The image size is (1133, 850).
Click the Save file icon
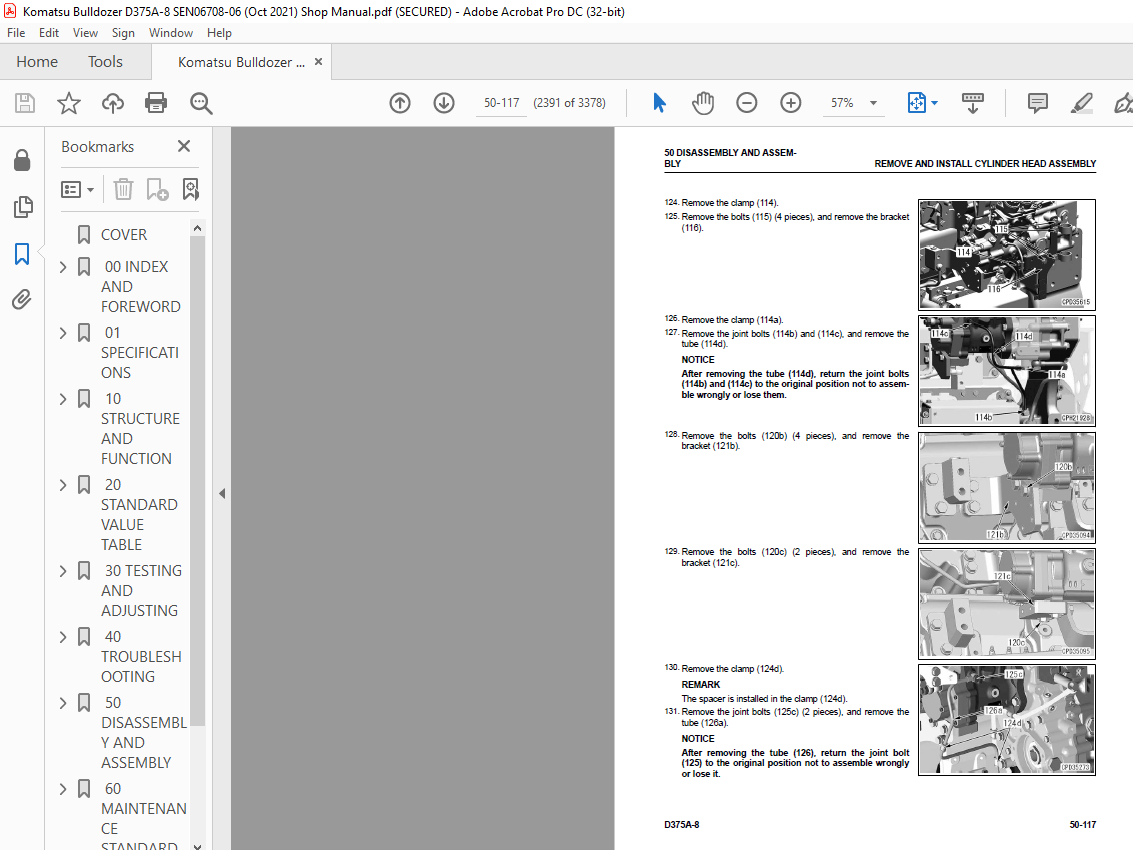coord(25,103)
